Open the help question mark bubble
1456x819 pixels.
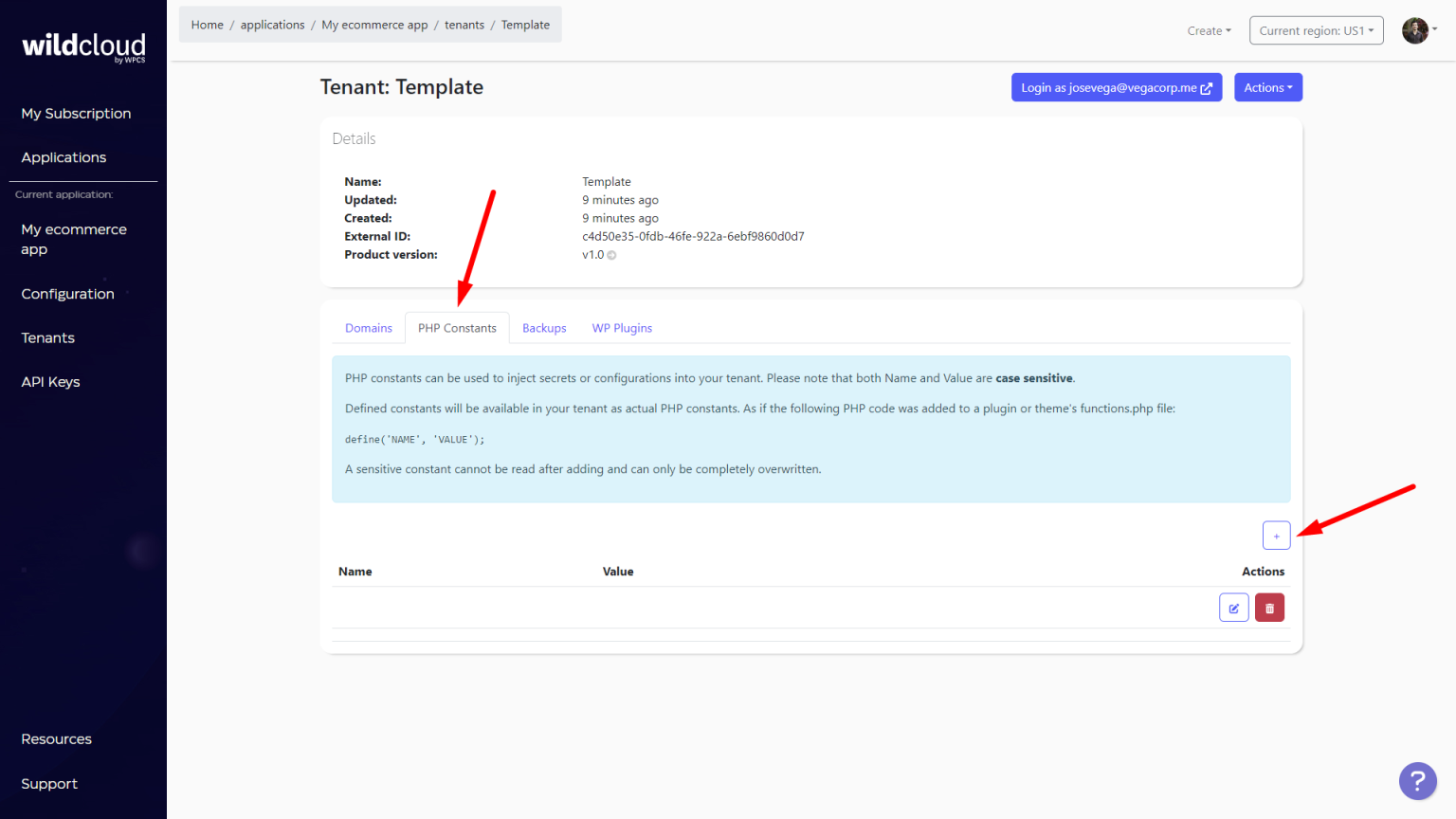point(1417,781)
